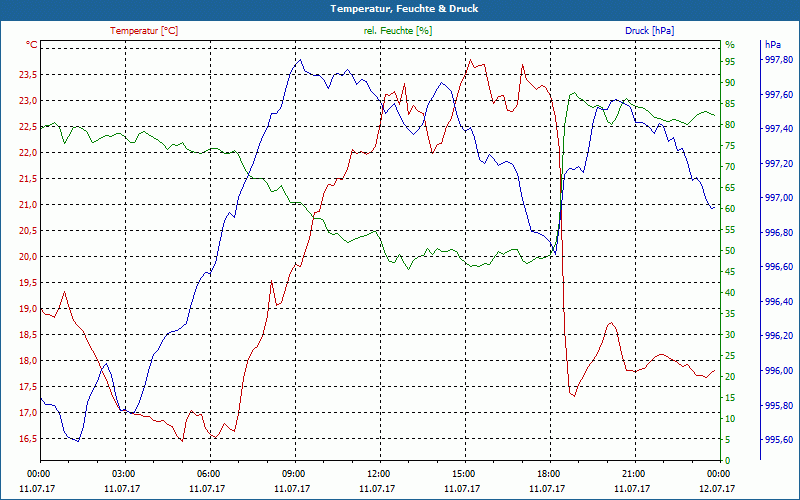The image size is (800, 500).
Task: Click the 35 tick on the humidity axis
Action: pyautogui.click(x=730, y=314)
